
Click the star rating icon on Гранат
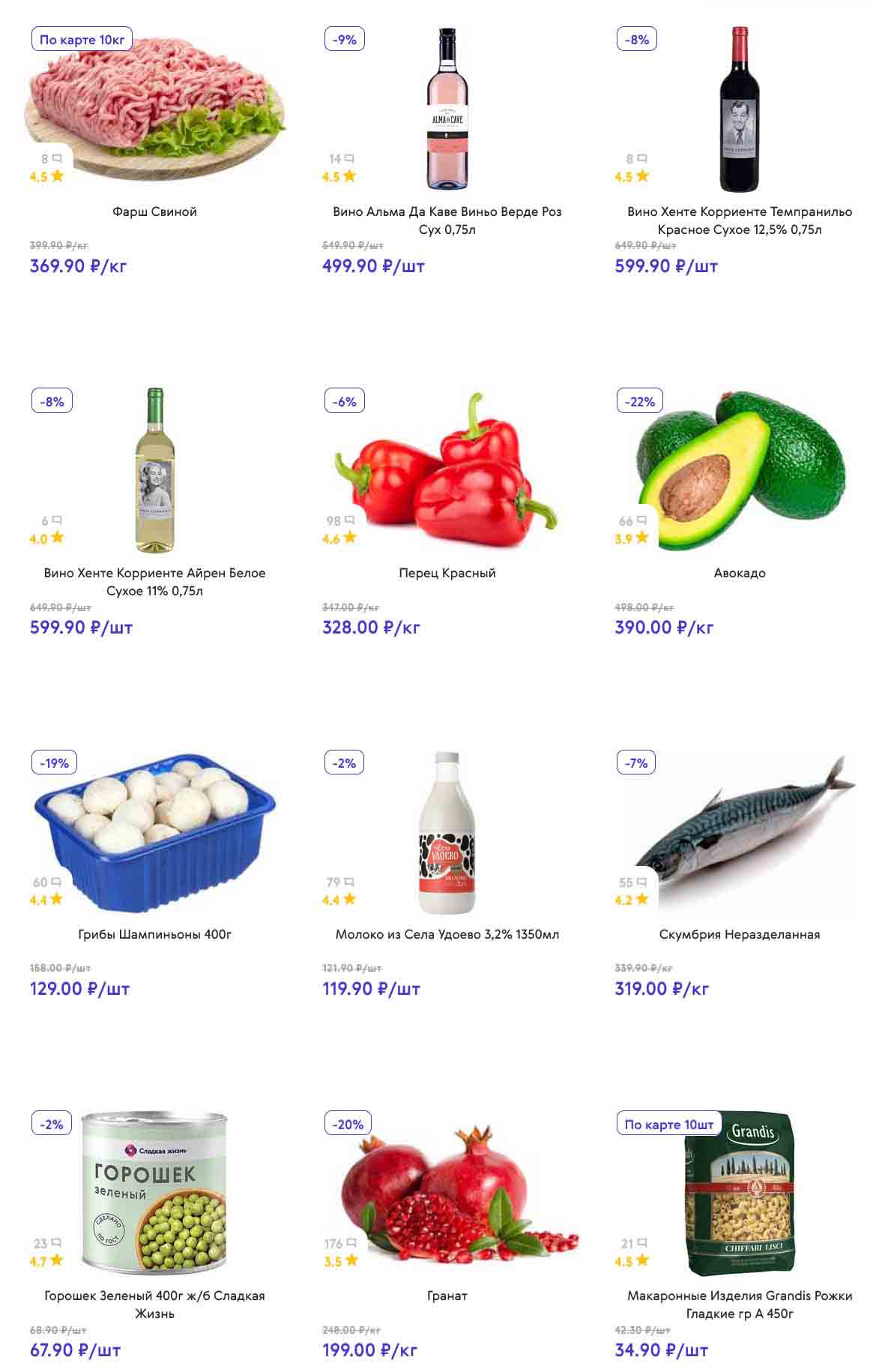[x=351, y=1260]
